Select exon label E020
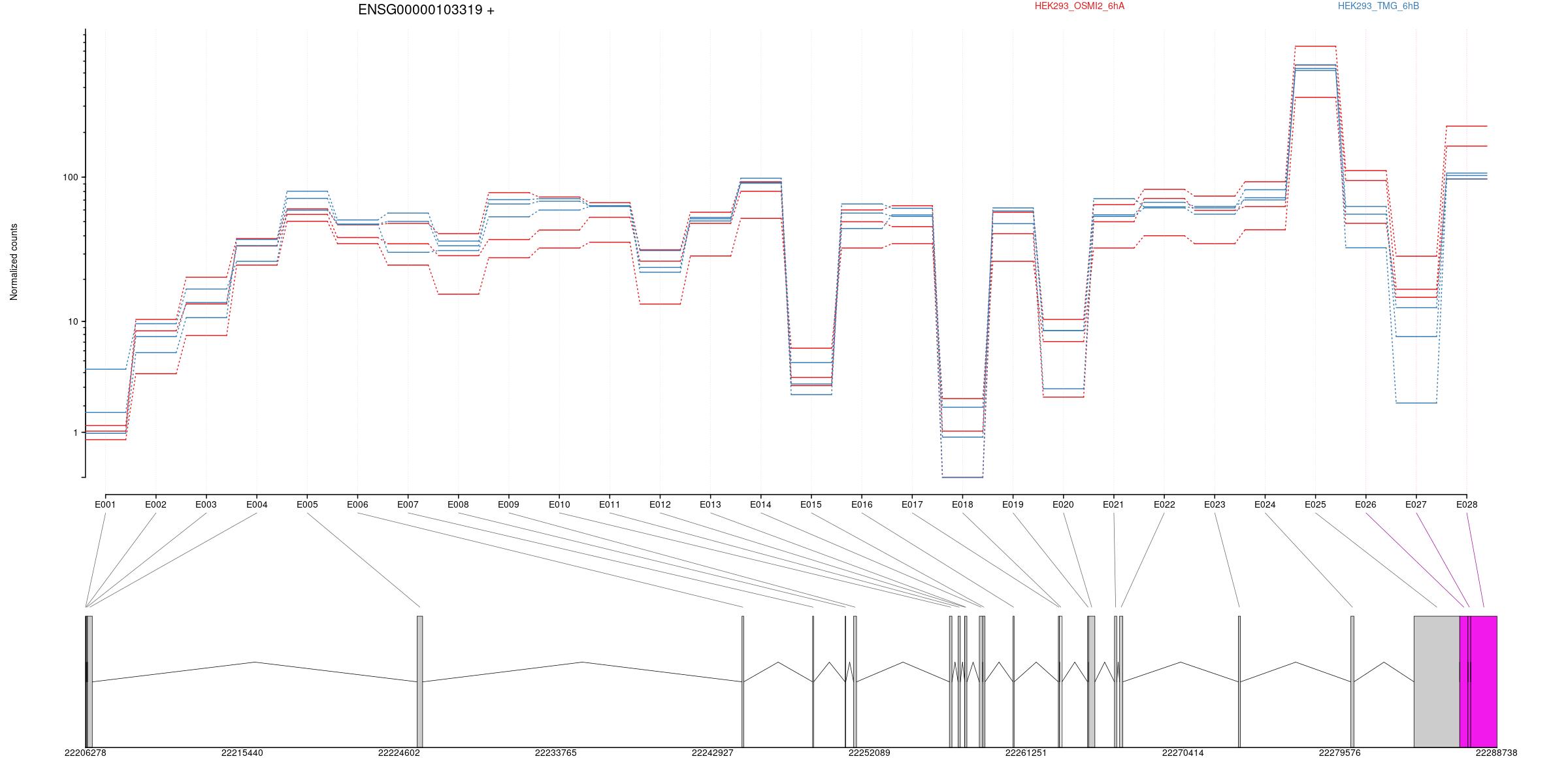 [1063, 504]
